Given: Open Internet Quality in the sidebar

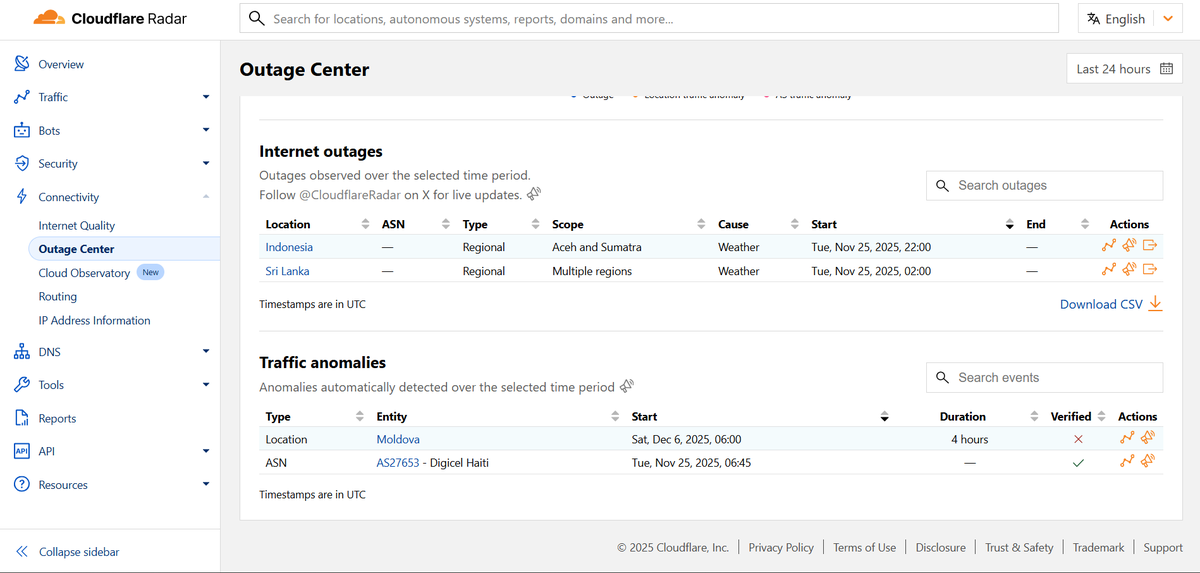Looking at the screenshot, I should (77, 225).
